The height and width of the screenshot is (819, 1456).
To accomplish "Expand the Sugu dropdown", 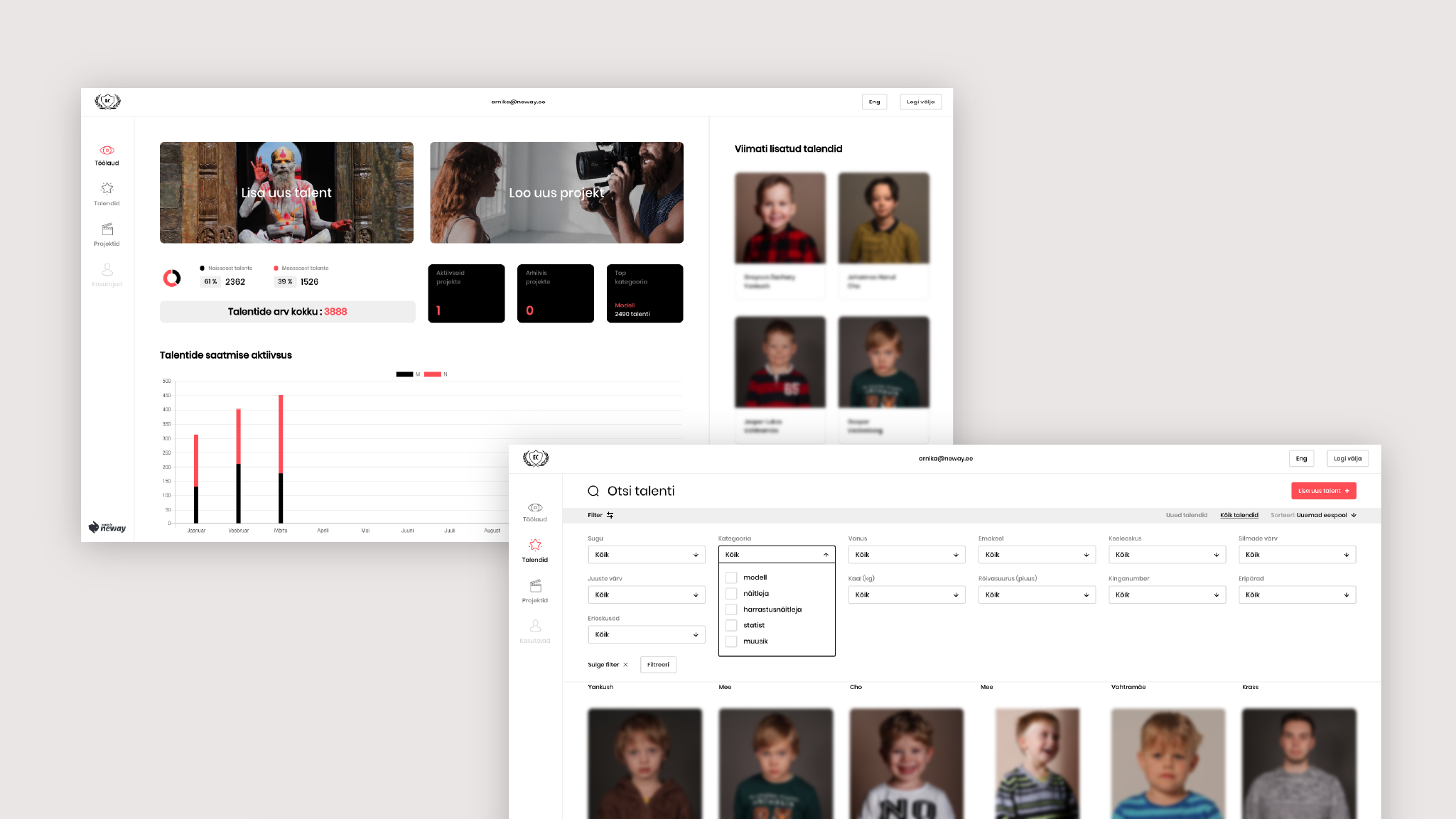I will 646,555.
